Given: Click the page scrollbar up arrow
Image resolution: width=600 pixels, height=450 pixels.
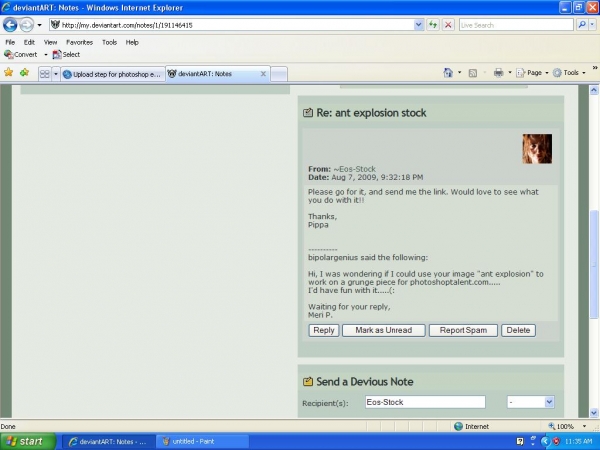Looking at the screenshot, I should click(593, 90).
